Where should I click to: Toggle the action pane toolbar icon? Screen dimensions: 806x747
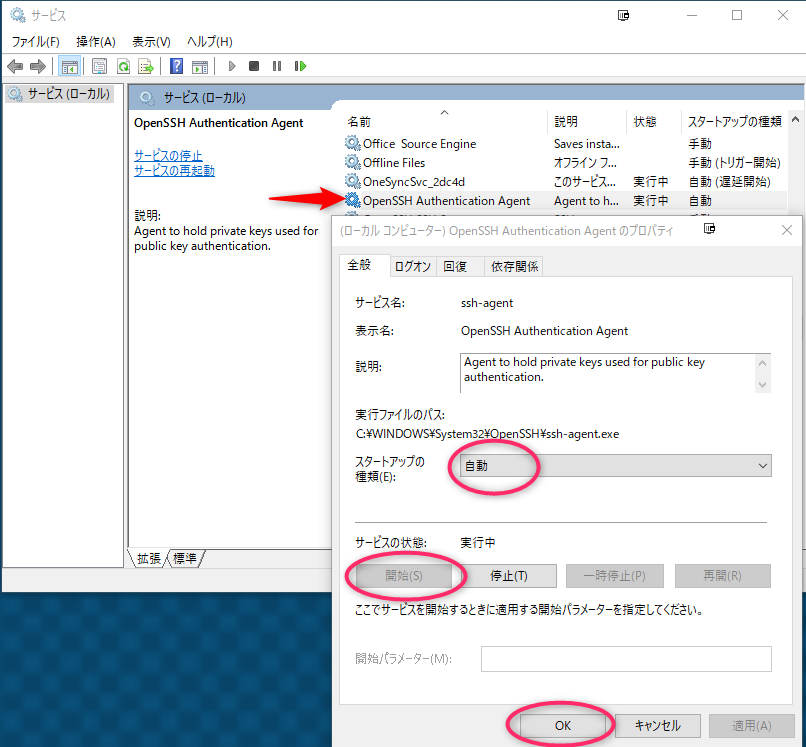click(x=200, y=66)
